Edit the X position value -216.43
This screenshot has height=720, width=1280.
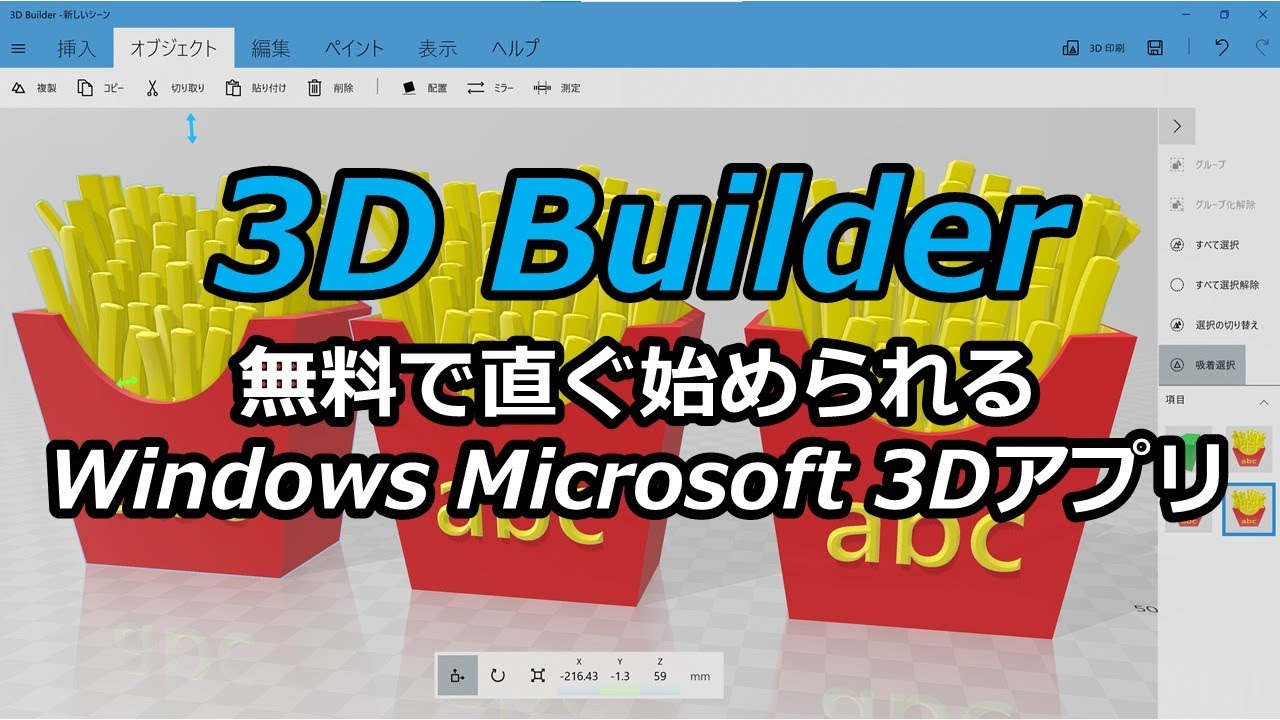click(579, 676)
